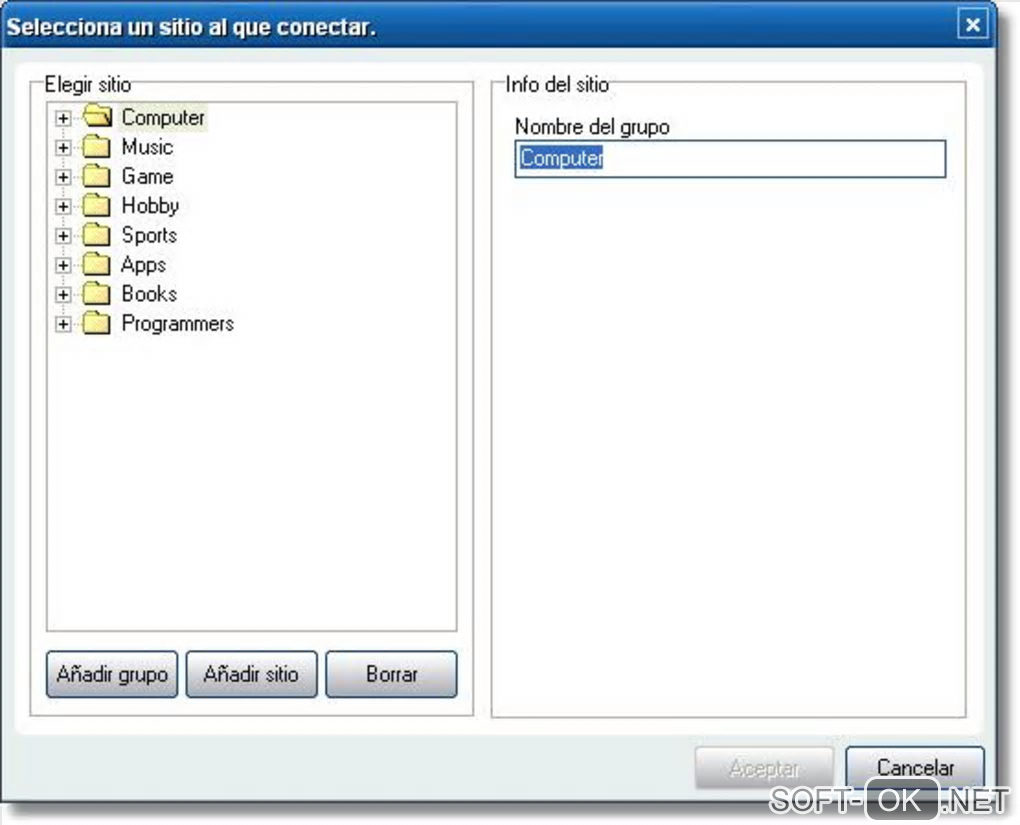Select the Computer label in tree

pos(163,118)
